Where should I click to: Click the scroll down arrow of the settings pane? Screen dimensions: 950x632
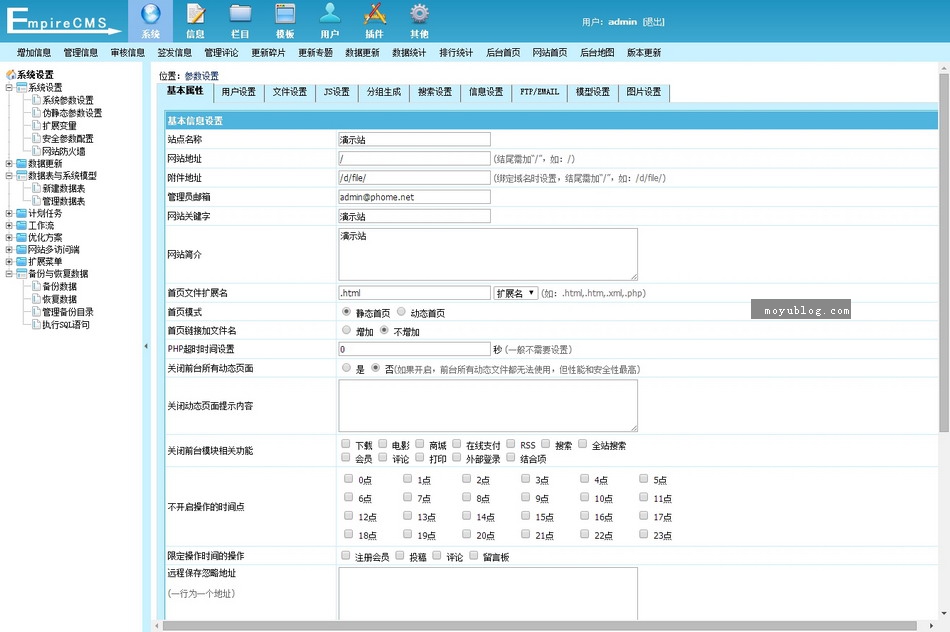point(943,613)
